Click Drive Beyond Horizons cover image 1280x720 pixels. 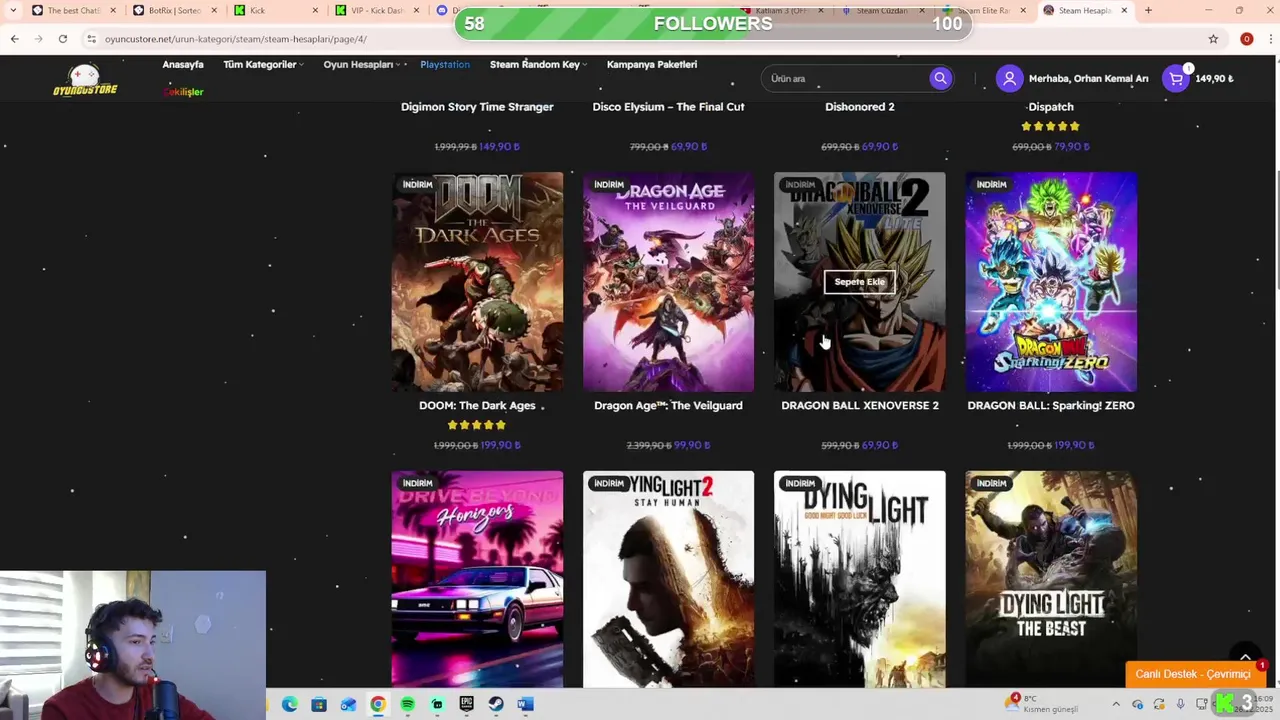tap(477, 579)
